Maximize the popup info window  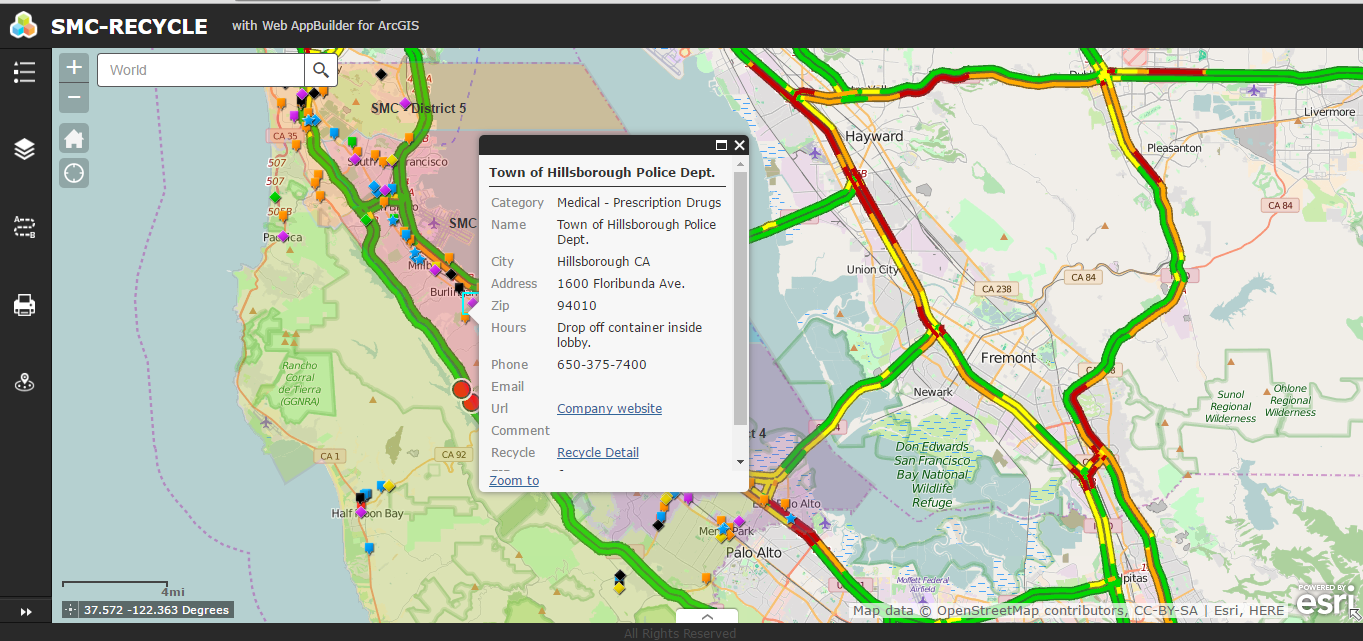721,146
